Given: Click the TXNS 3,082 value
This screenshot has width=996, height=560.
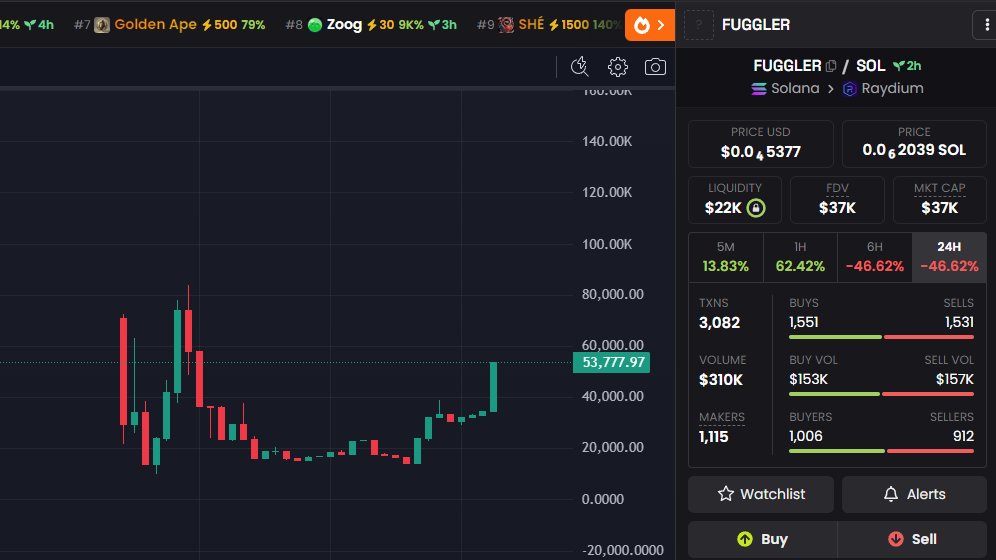Looking at the screenshot, I should 720,323.
